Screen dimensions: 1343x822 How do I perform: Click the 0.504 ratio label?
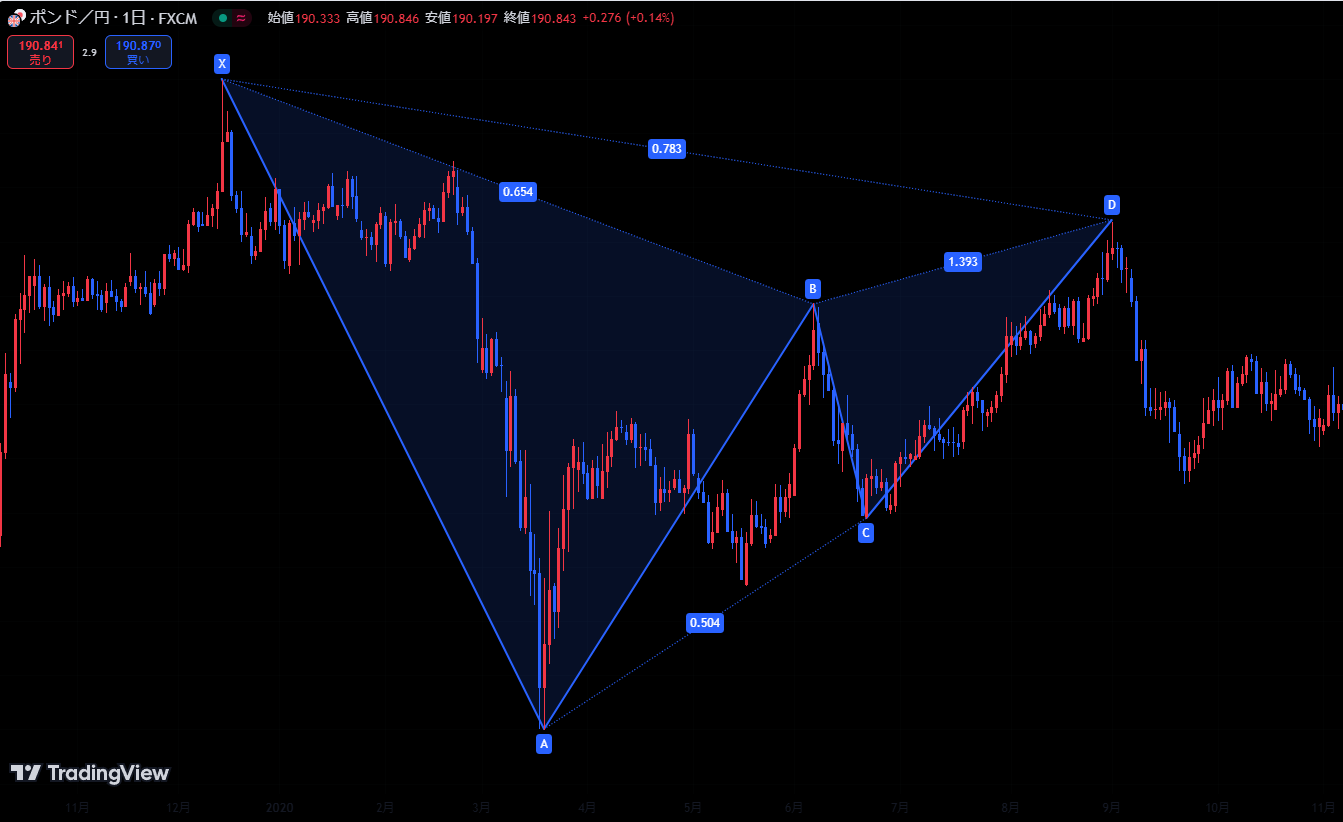coord(705,623)
